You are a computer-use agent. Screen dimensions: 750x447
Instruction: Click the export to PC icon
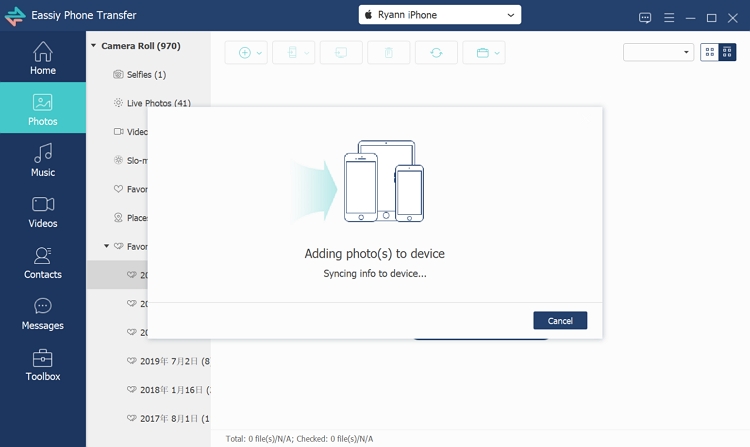[x=341, y=53]
